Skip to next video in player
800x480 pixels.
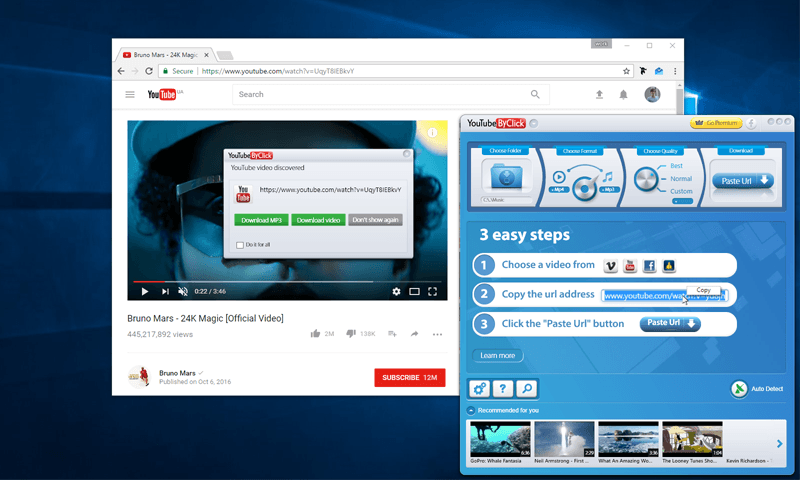[165, 291]
